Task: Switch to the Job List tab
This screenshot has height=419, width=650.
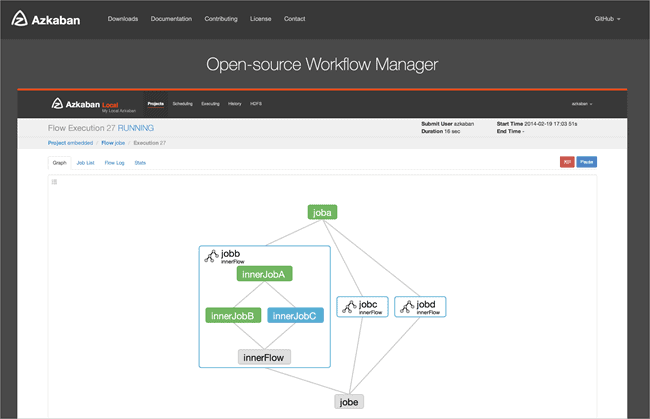Action: 85,163
